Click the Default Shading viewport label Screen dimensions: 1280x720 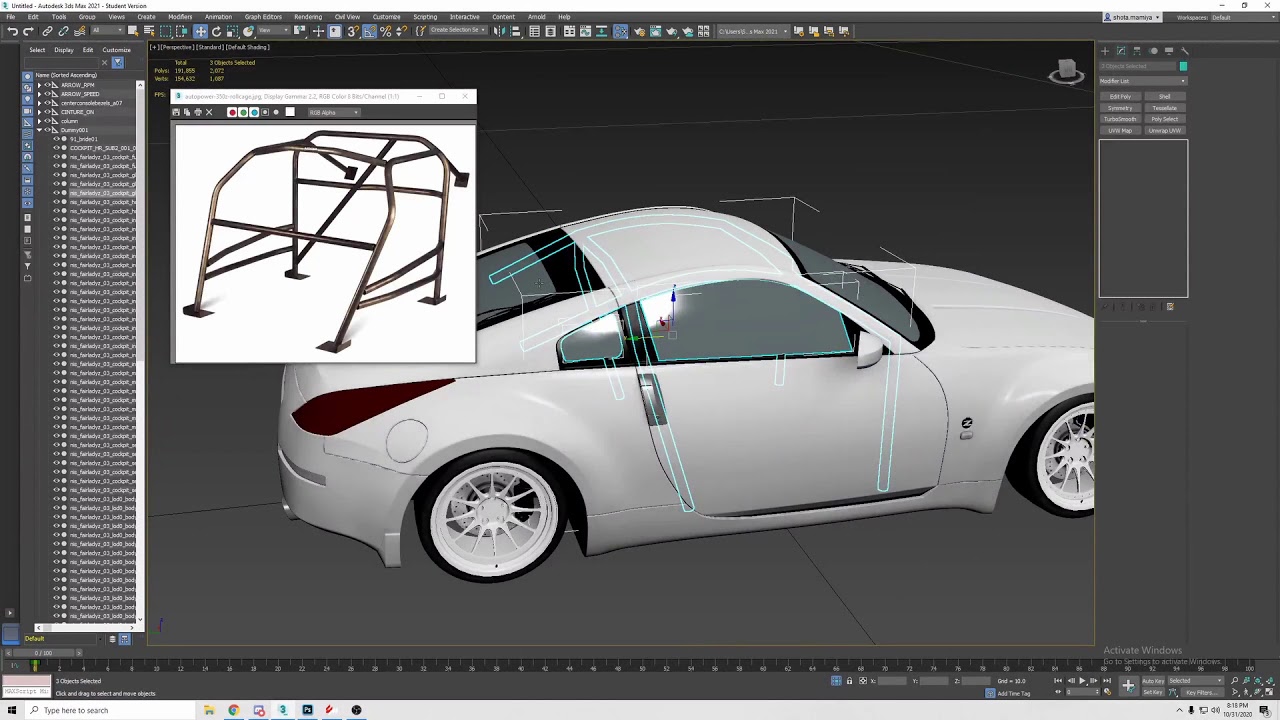tap(247, 47)
